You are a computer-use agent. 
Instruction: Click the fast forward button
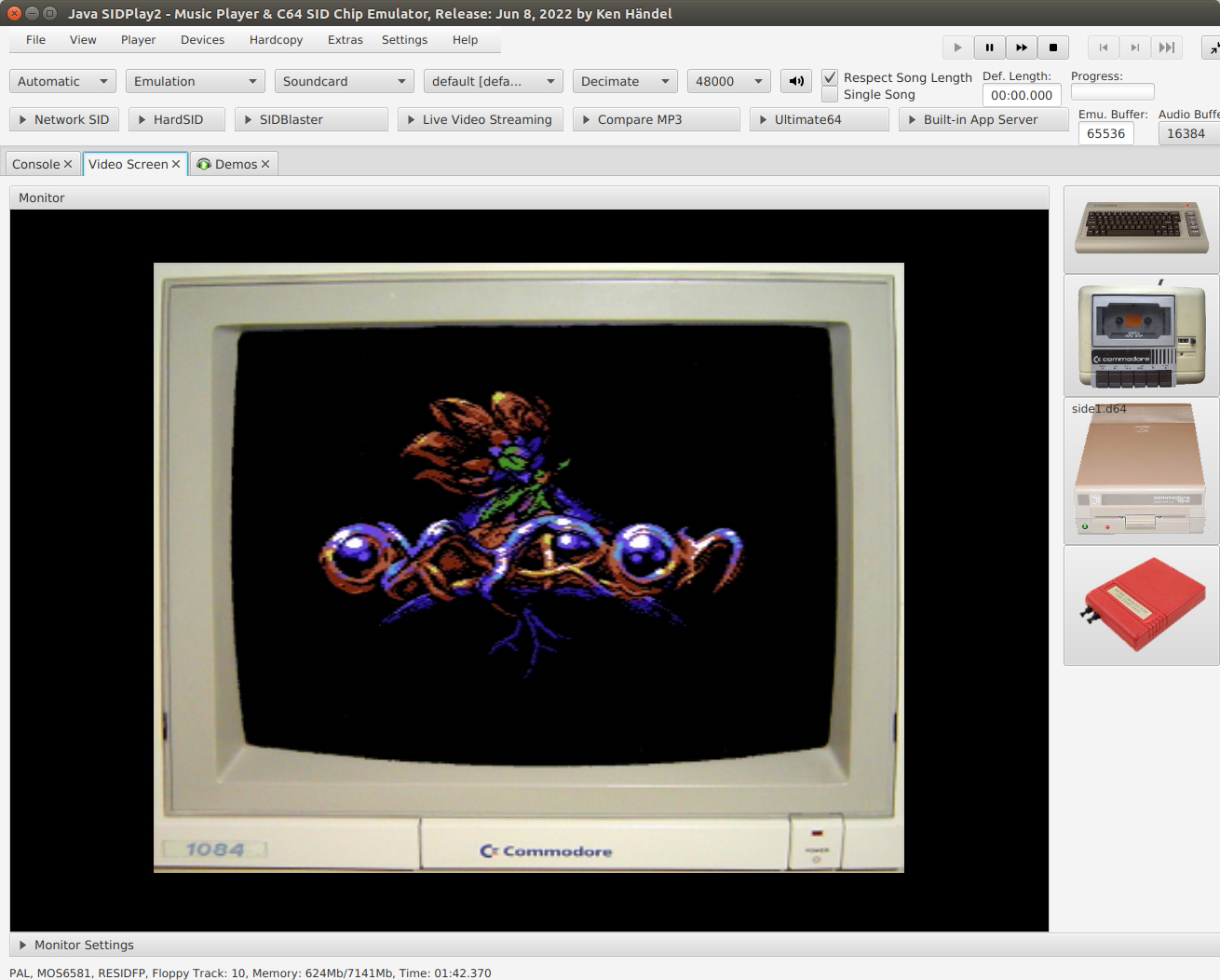pos(1022,48)
